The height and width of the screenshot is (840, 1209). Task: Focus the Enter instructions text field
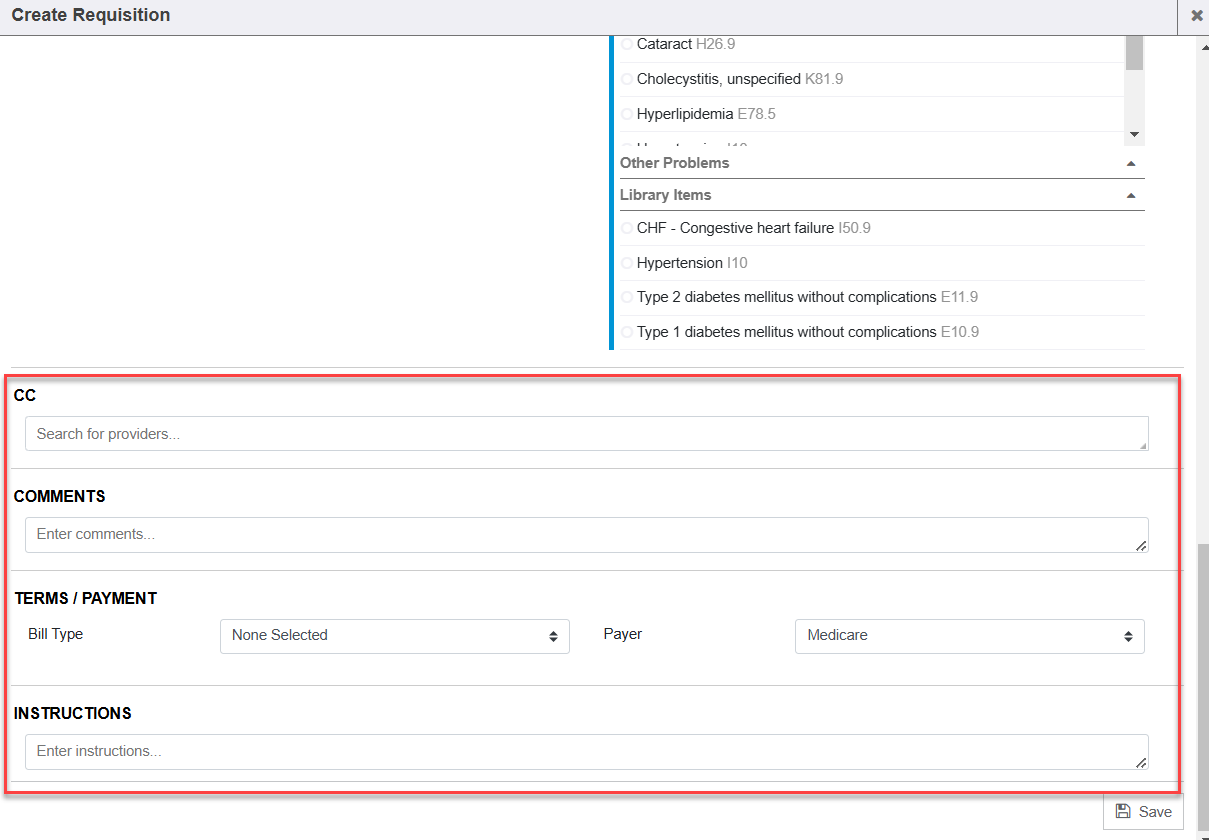coord(586,751)
